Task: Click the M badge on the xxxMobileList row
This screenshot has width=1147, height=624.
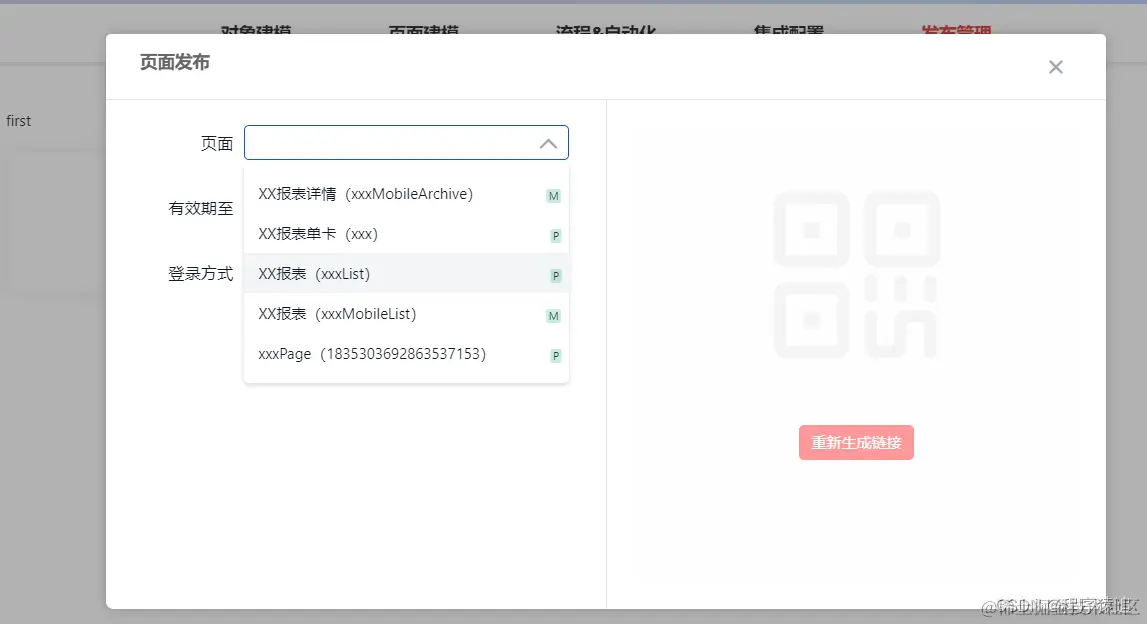Action: point(554,316)
